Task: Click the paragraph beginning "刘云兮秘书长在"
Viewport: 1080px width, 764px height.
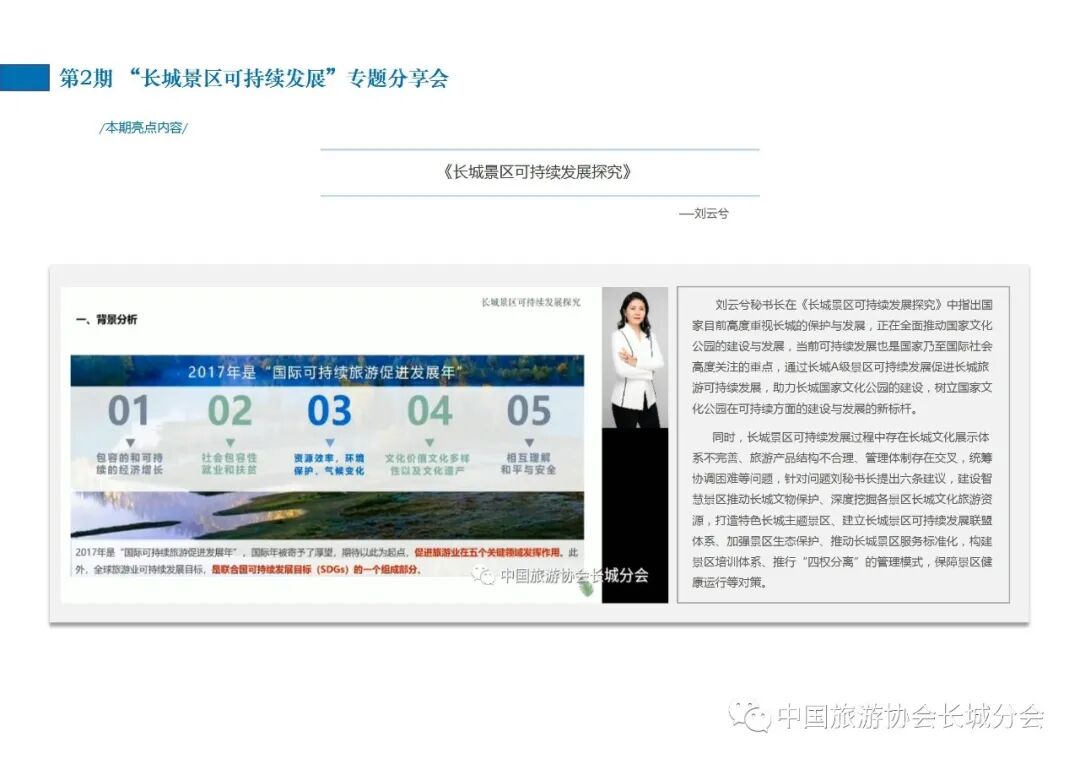Action: click(x=842, y=357)
